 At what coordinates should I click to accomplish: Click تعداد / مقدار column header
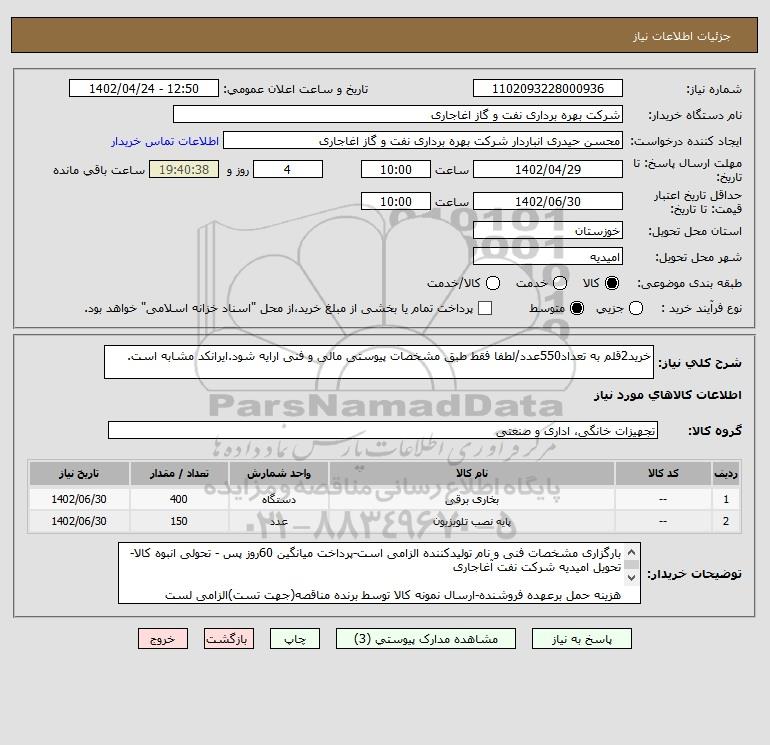pyautogui.click(x=179, y=473)
